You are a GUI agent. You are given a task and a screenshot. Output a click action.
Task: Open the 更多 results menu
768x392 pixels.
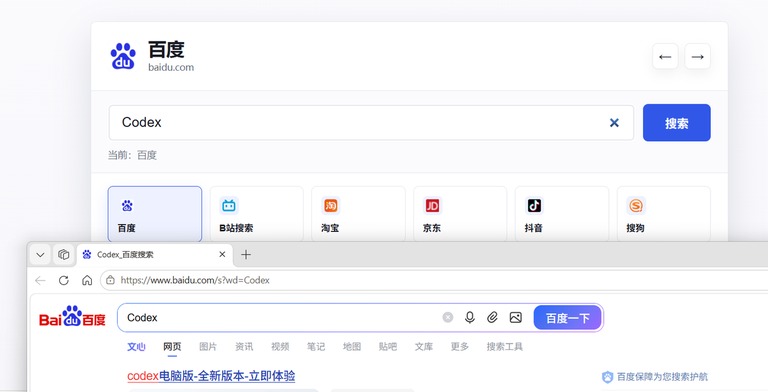[459, 347]
